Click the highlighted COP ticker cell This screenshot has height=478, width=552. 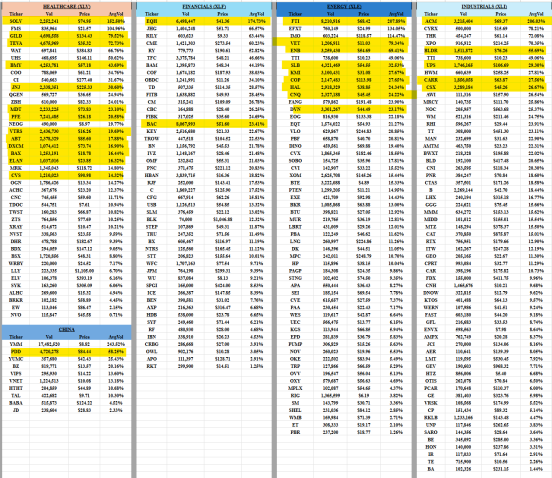coord(295,80)
